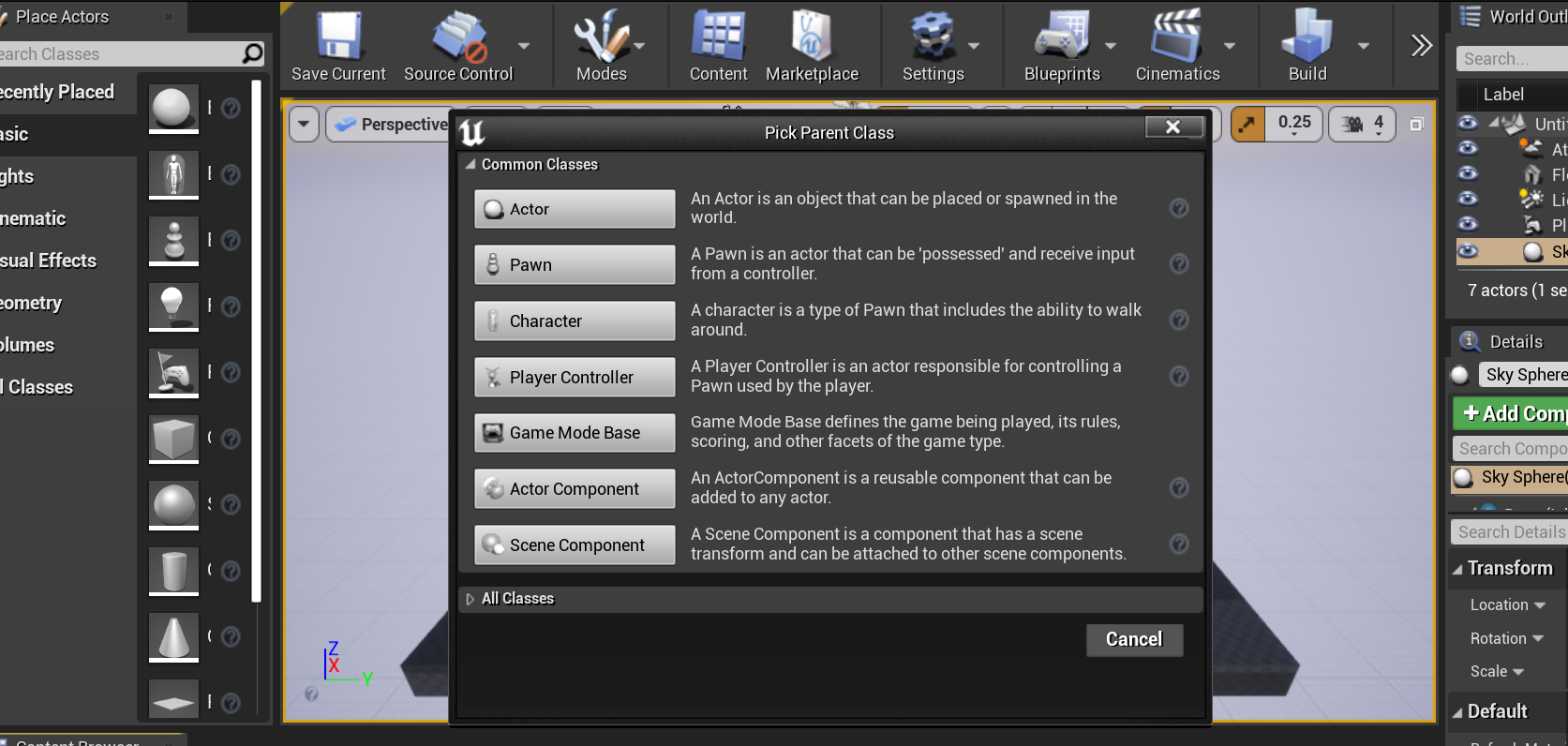Select the plane shape icon
The width and height of the screenshot is (1568, 746).
(173, 700)
